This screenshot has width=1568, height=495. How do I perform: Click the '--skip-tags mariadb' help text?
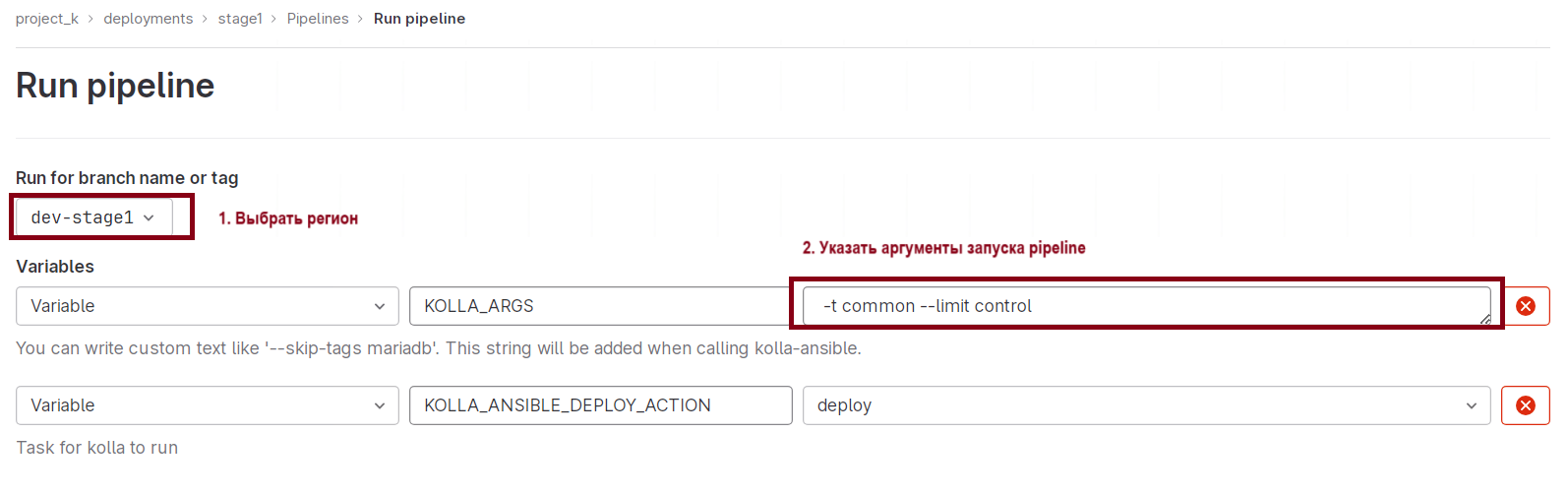click(x=438, y=348)
